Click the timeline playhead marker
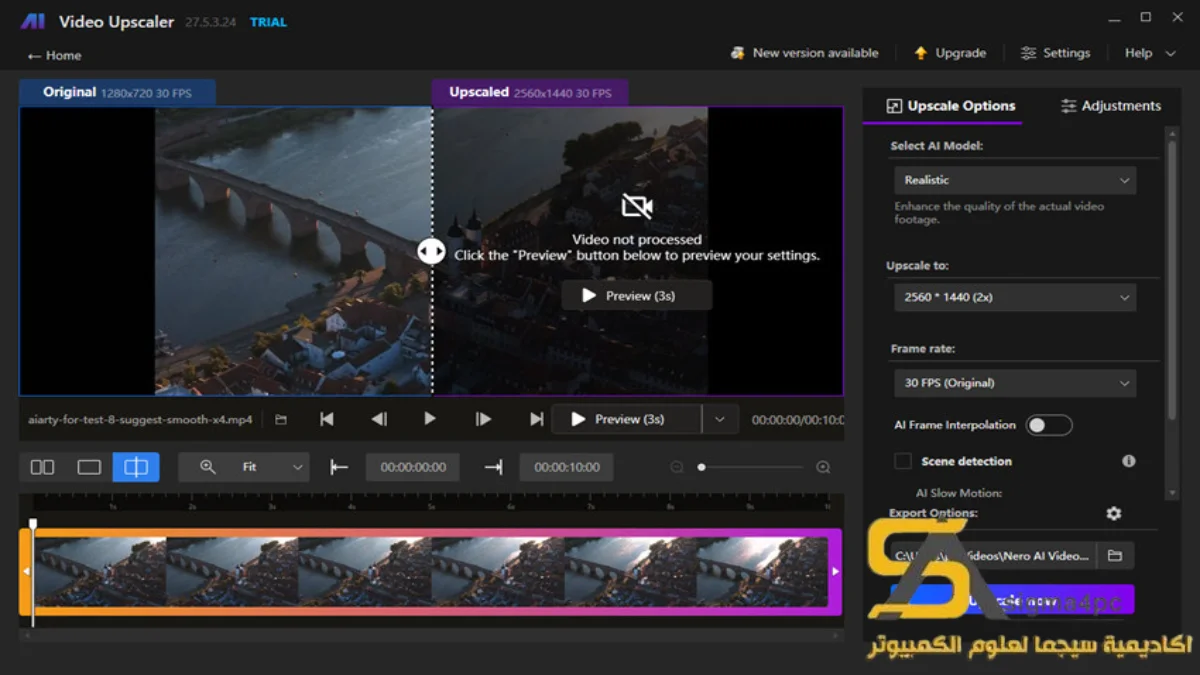The image size is (1200, 675). (33, 524)
